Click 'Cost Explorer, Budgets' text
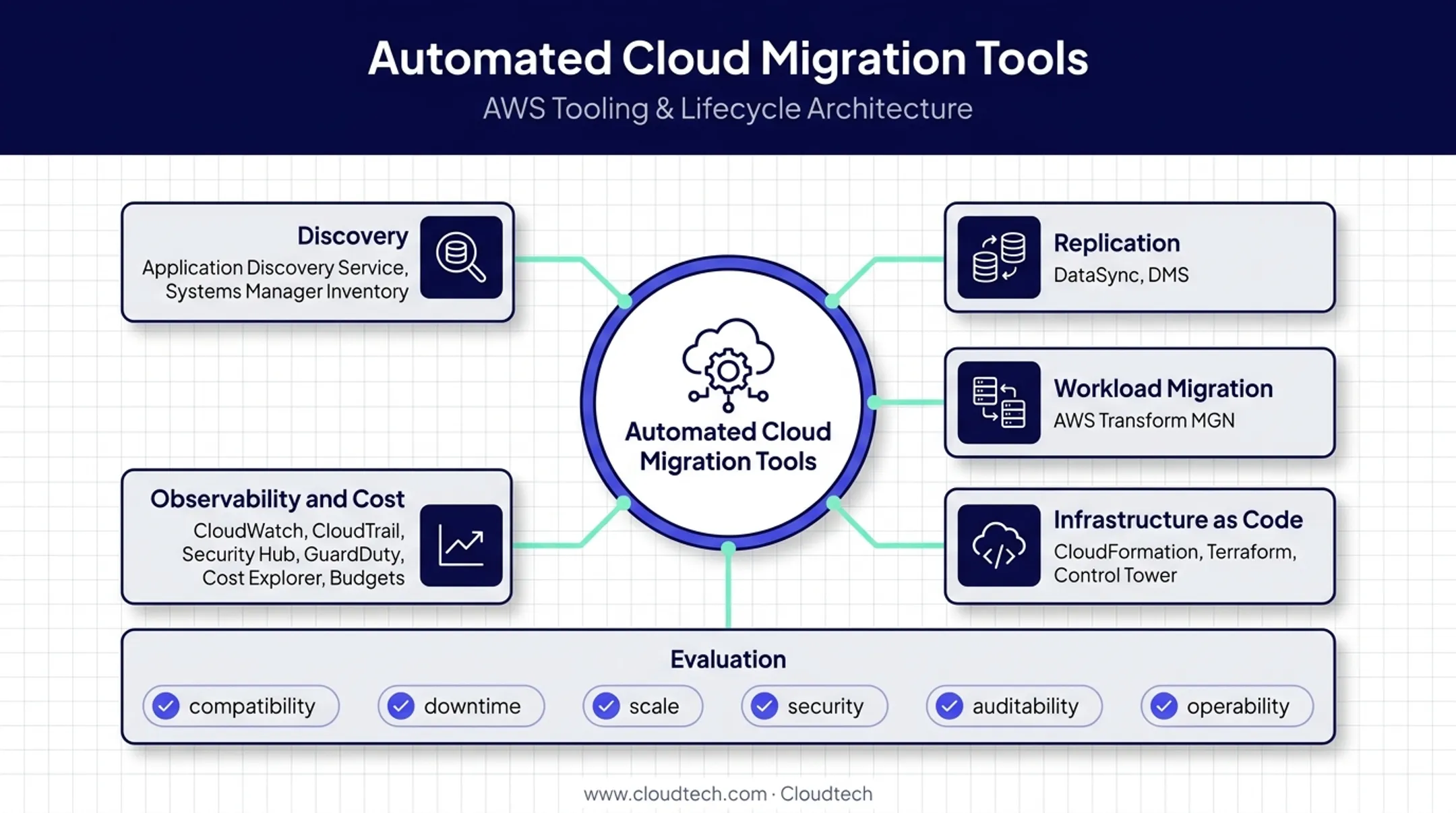Image resolution: width=1456 pixels, height=813 pixels. [303, 578]
